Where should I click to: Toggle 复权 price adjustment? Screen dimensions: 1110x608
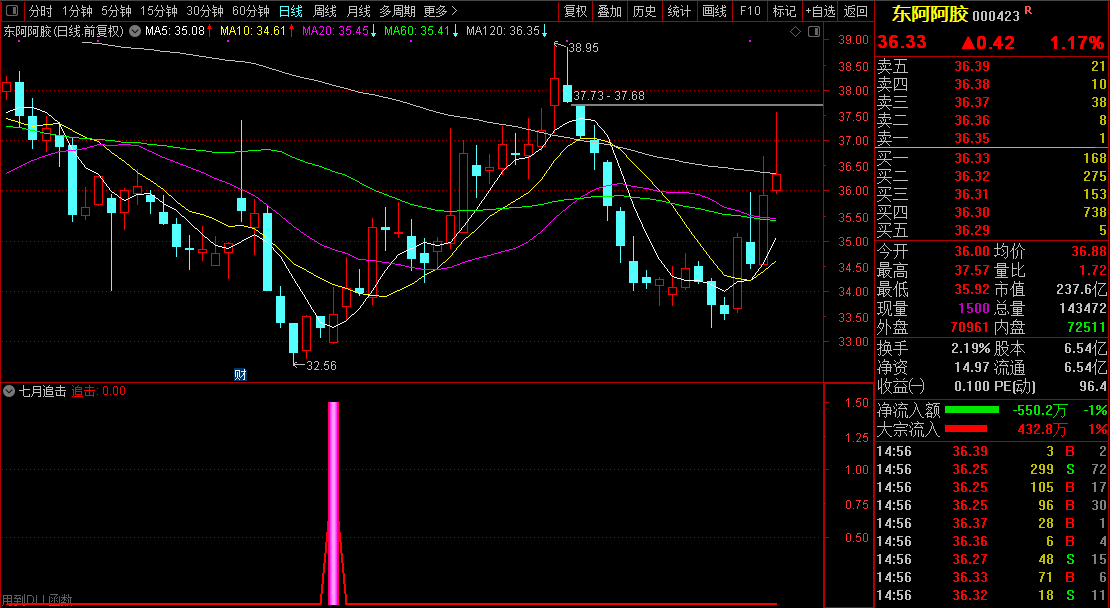coord(576,11)
